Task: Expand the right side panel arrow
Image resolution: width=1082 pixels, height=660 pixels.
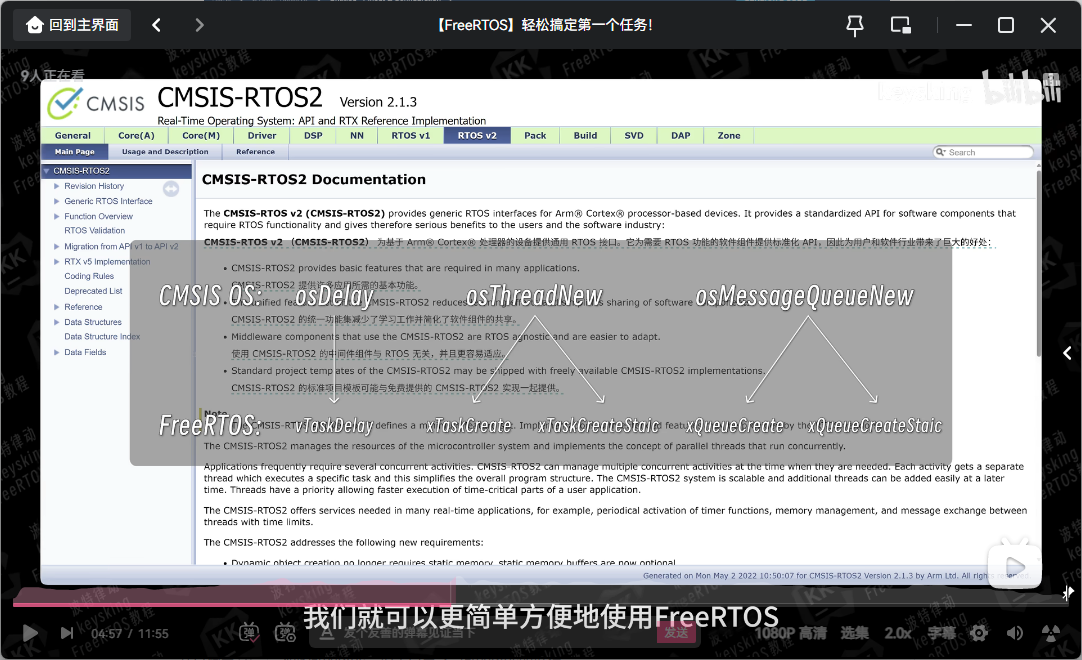Action: pyautogui.click(x=1068, y=353)
